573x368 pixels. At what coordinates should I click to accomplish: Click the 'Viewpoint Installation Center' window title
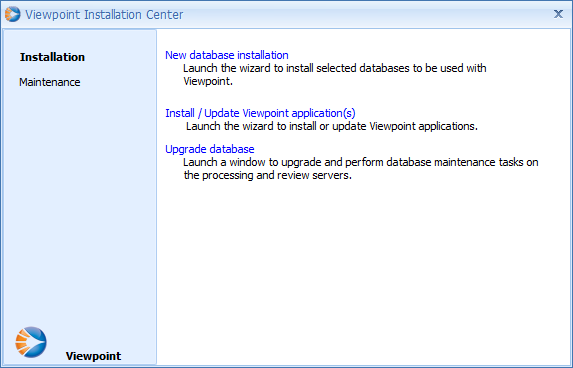(x=104, y=15)
